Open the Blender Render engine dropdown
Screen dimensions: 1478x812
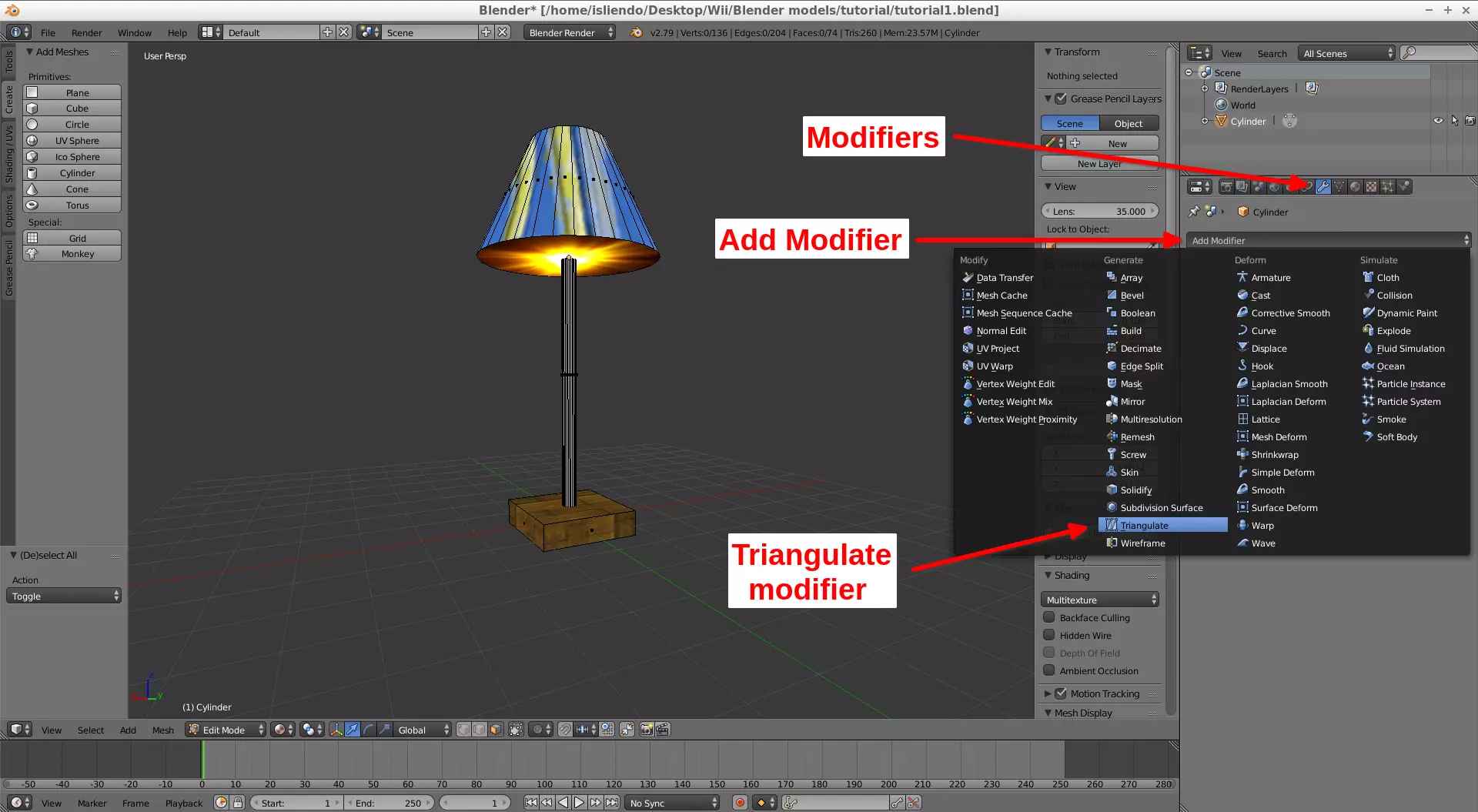570,32
